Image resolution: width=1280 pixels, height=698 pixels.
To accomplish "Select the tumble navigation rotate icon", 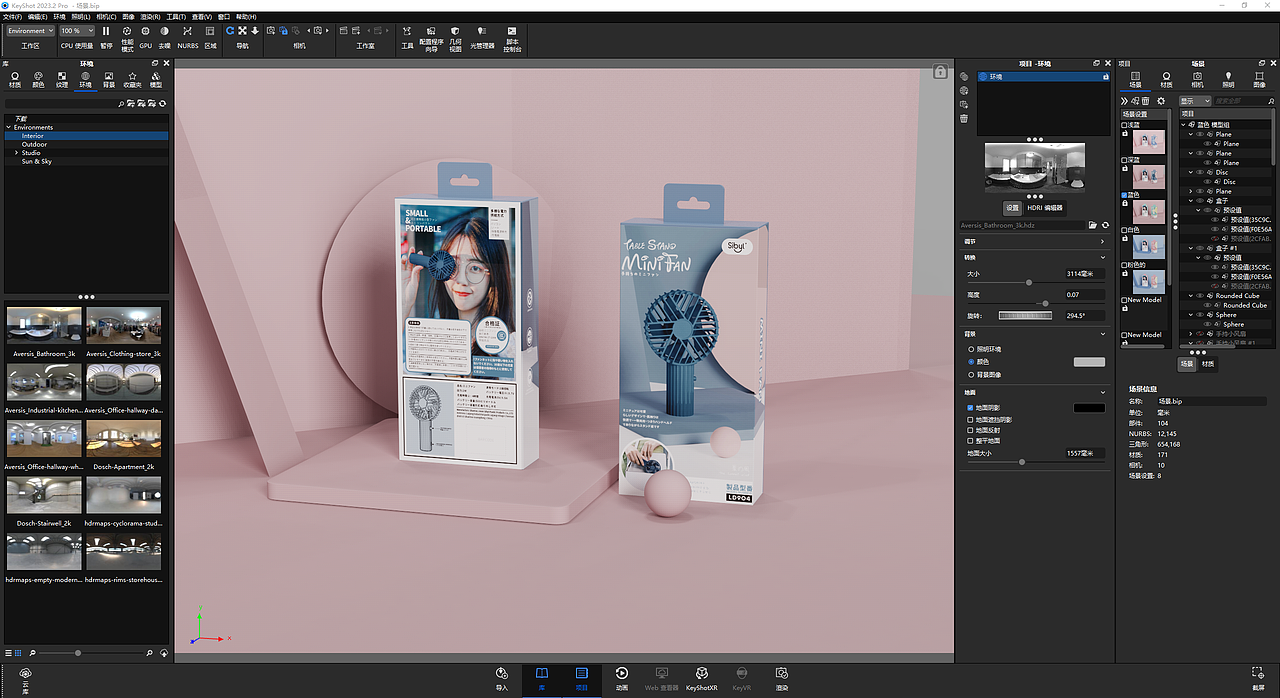I will click(x=230, y=31).
